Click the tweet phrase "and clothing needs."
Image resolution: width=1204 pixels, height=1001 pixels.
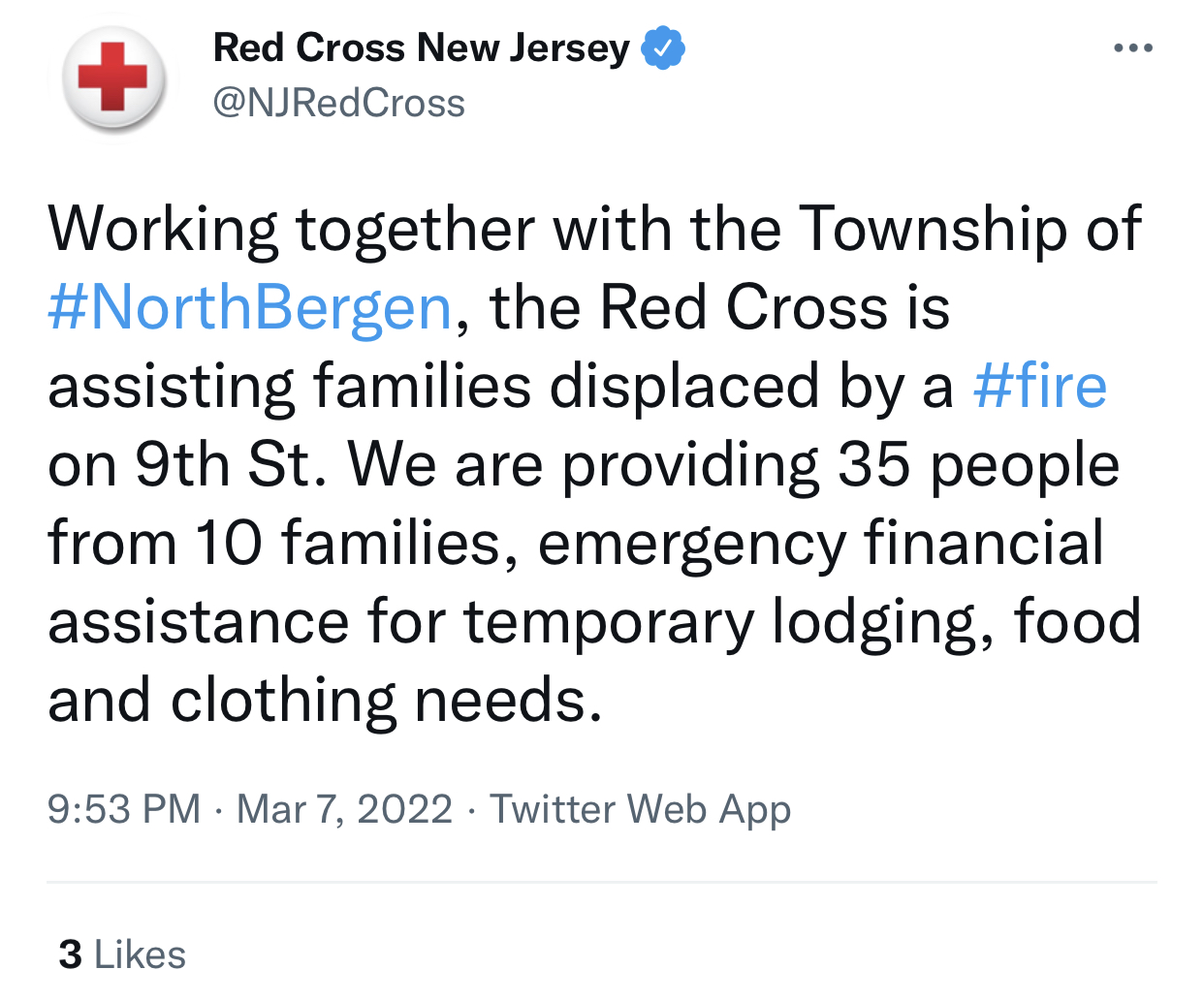(325, 701)
